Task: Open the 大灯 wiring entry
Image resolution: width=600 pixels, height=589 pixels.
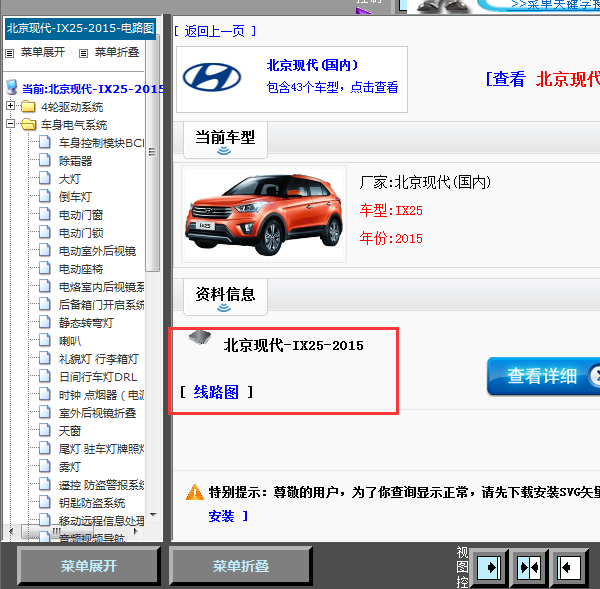Action: [70, 179]
